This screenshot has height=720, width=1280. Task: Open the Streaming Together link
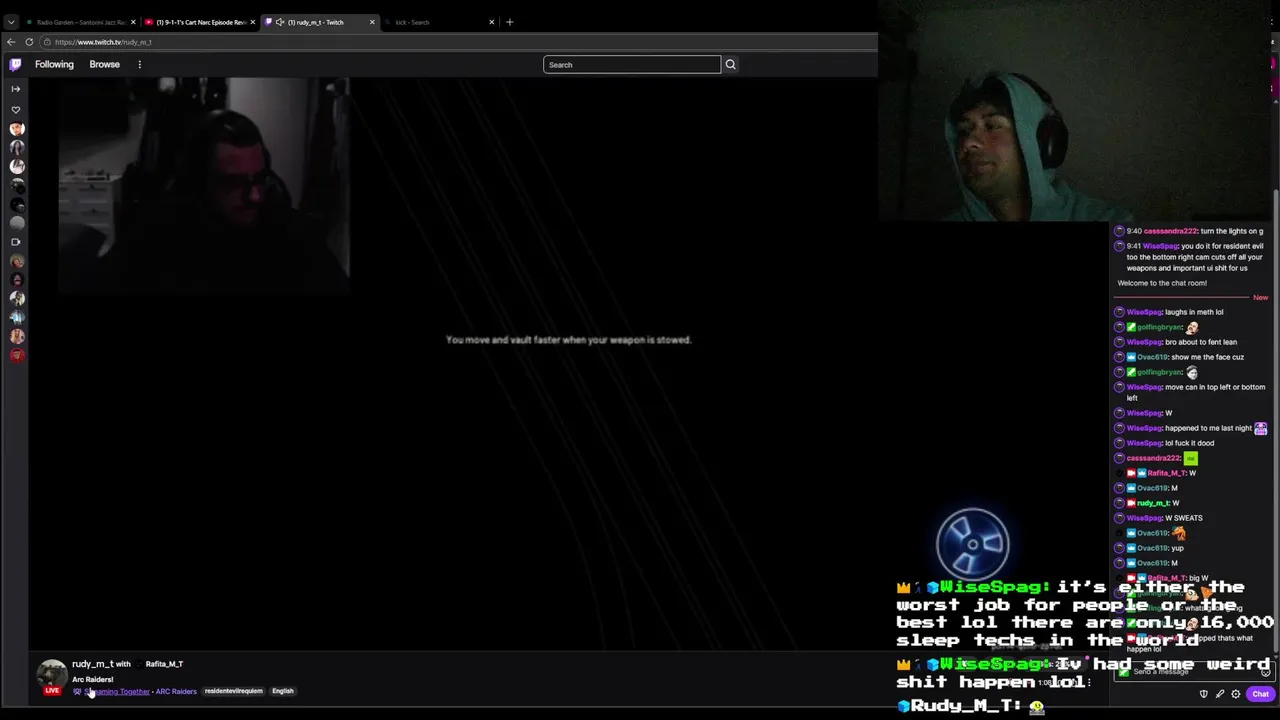point(116,691)
